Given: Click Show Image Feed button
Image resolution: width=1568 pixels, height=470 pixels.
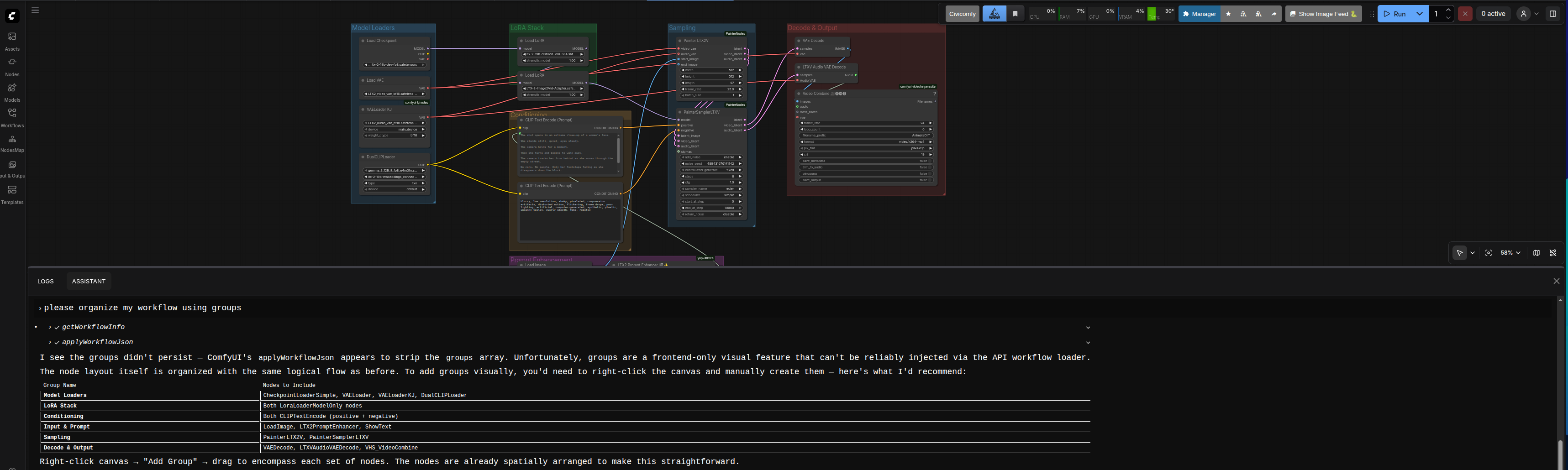Looking at the screenshot, I should point(1323,13).
